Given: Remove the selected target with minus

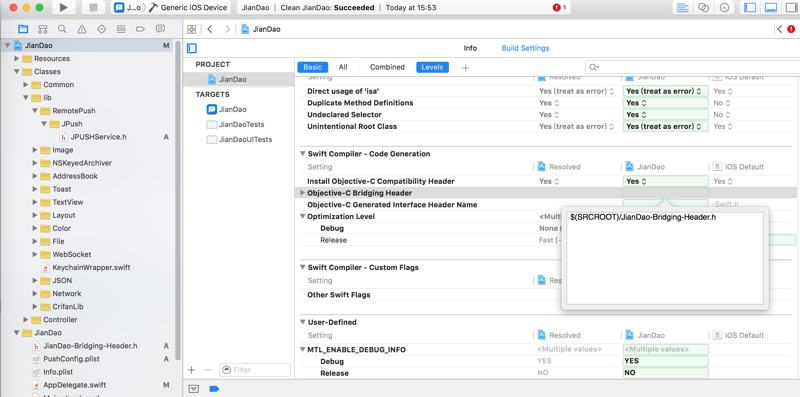Looking at the screenshot, I should [x=207, y=369].
